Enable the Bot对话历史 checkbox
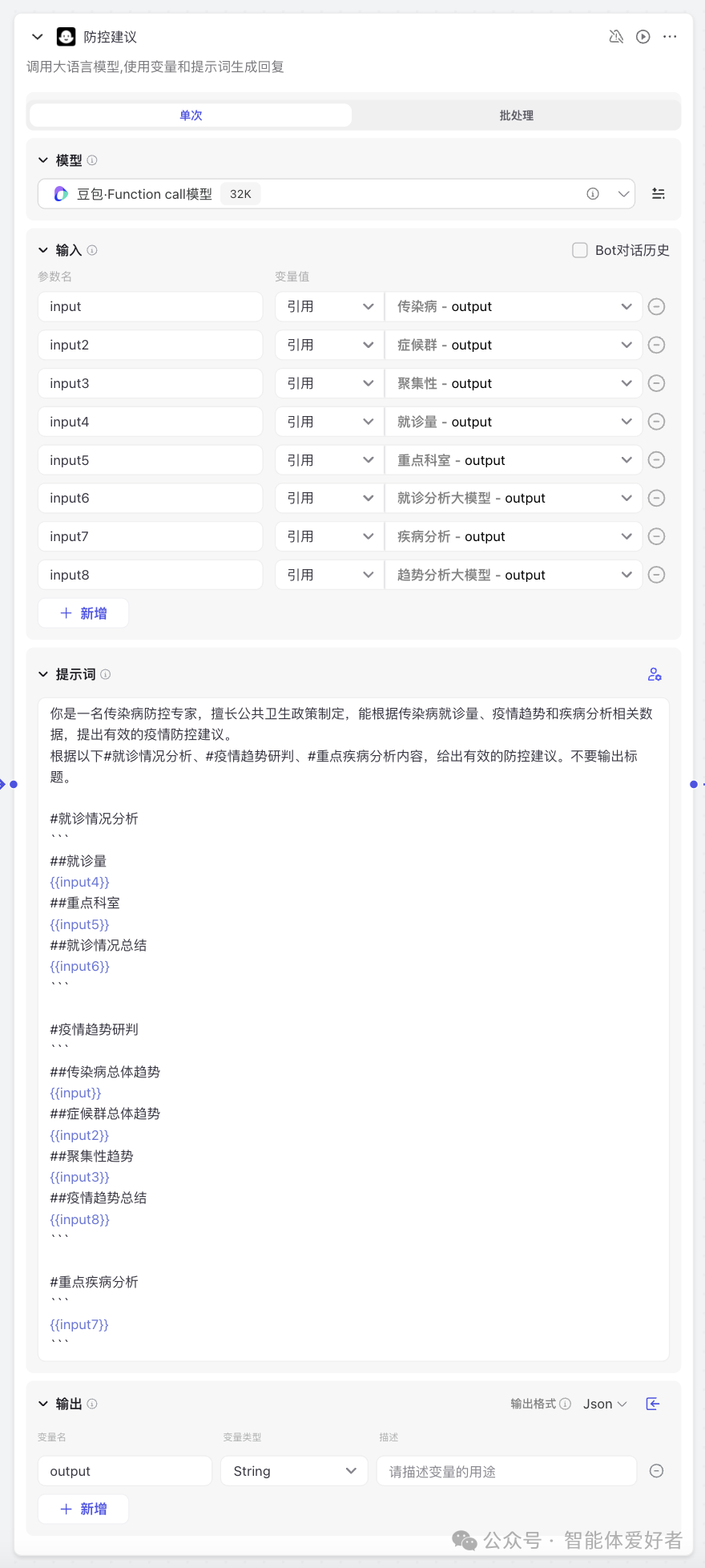The image size is (705, 1568). [x=580, y=250]
